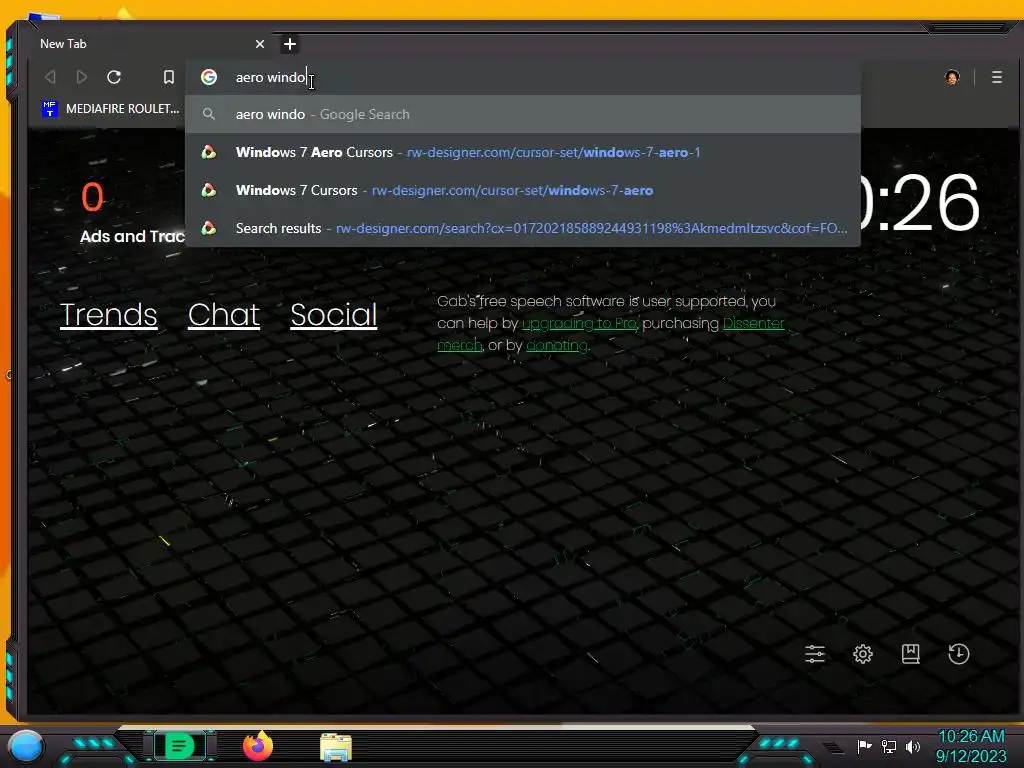The width and height of the screenshot is (1024, 768).
Task: Click the browser forward arrow
Action: point(82,77)
